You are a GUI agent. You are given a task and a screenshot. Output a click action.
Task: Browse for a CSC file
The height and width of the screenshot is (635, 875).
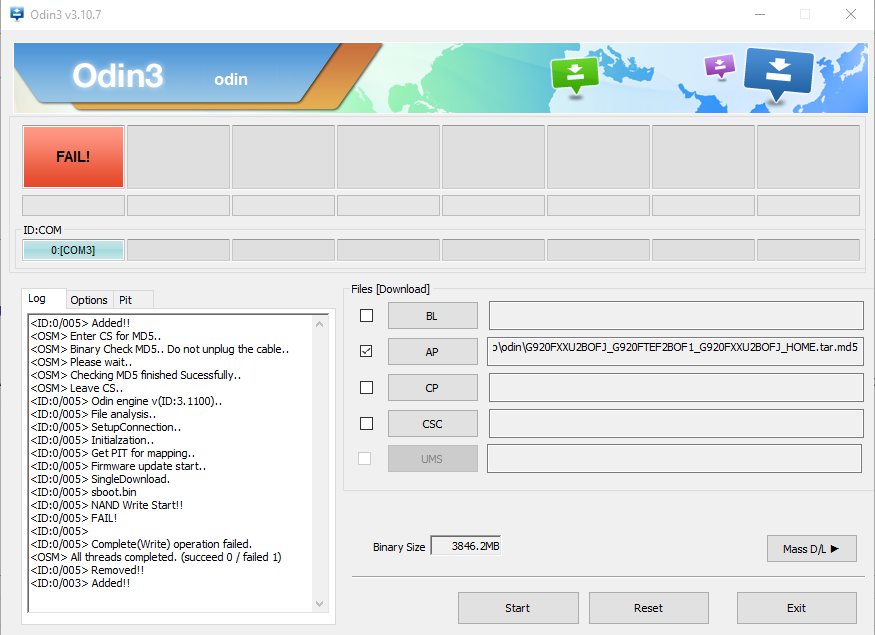click(x=432, y=424)
